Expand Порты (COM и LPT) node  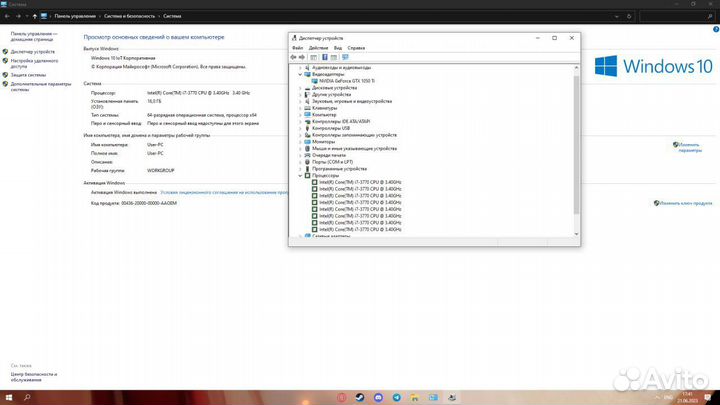tap(300, 162)
